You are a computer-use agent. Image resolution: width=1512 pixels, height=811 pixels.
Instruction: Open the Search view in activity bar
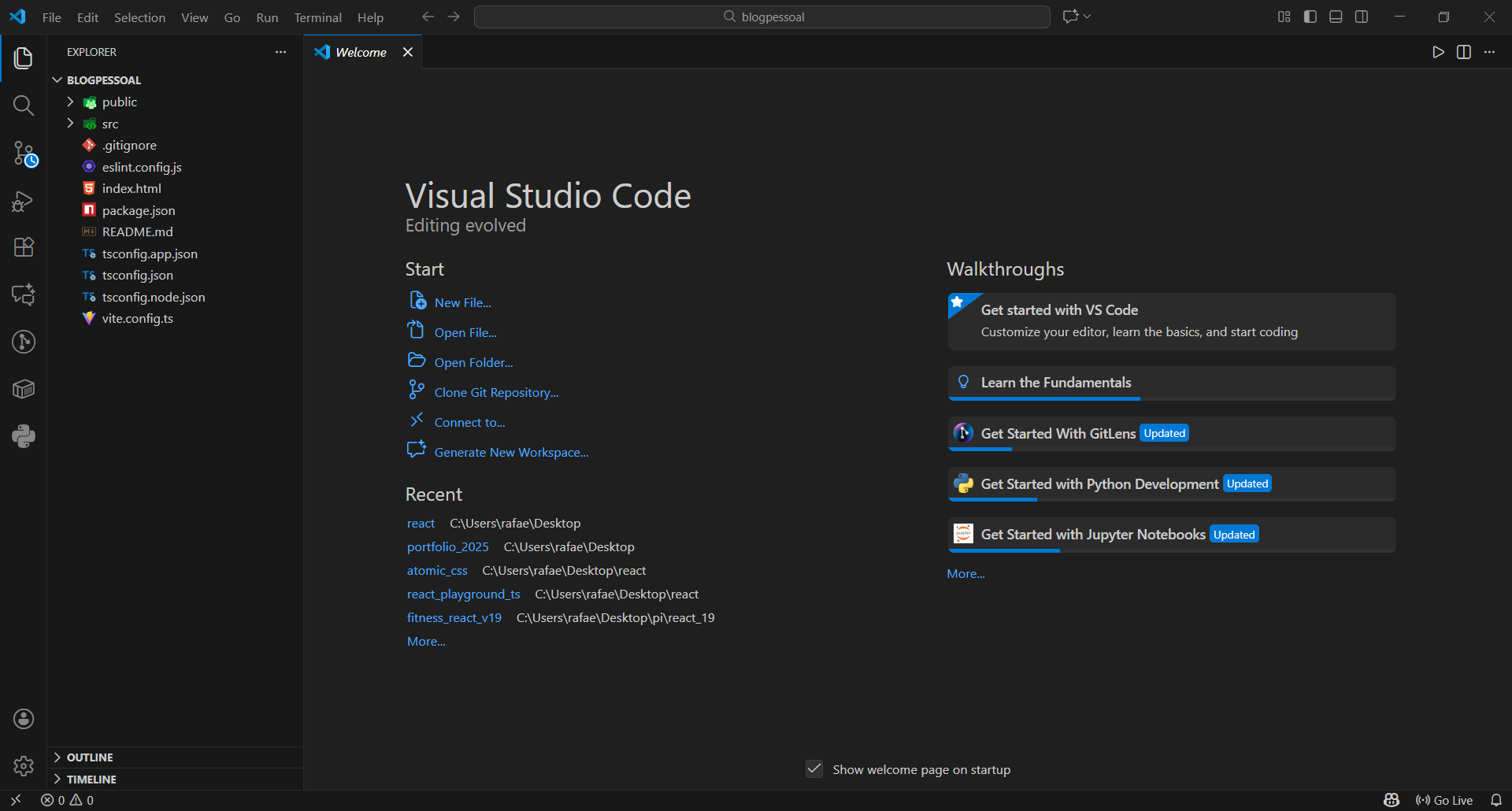[24, 106]
